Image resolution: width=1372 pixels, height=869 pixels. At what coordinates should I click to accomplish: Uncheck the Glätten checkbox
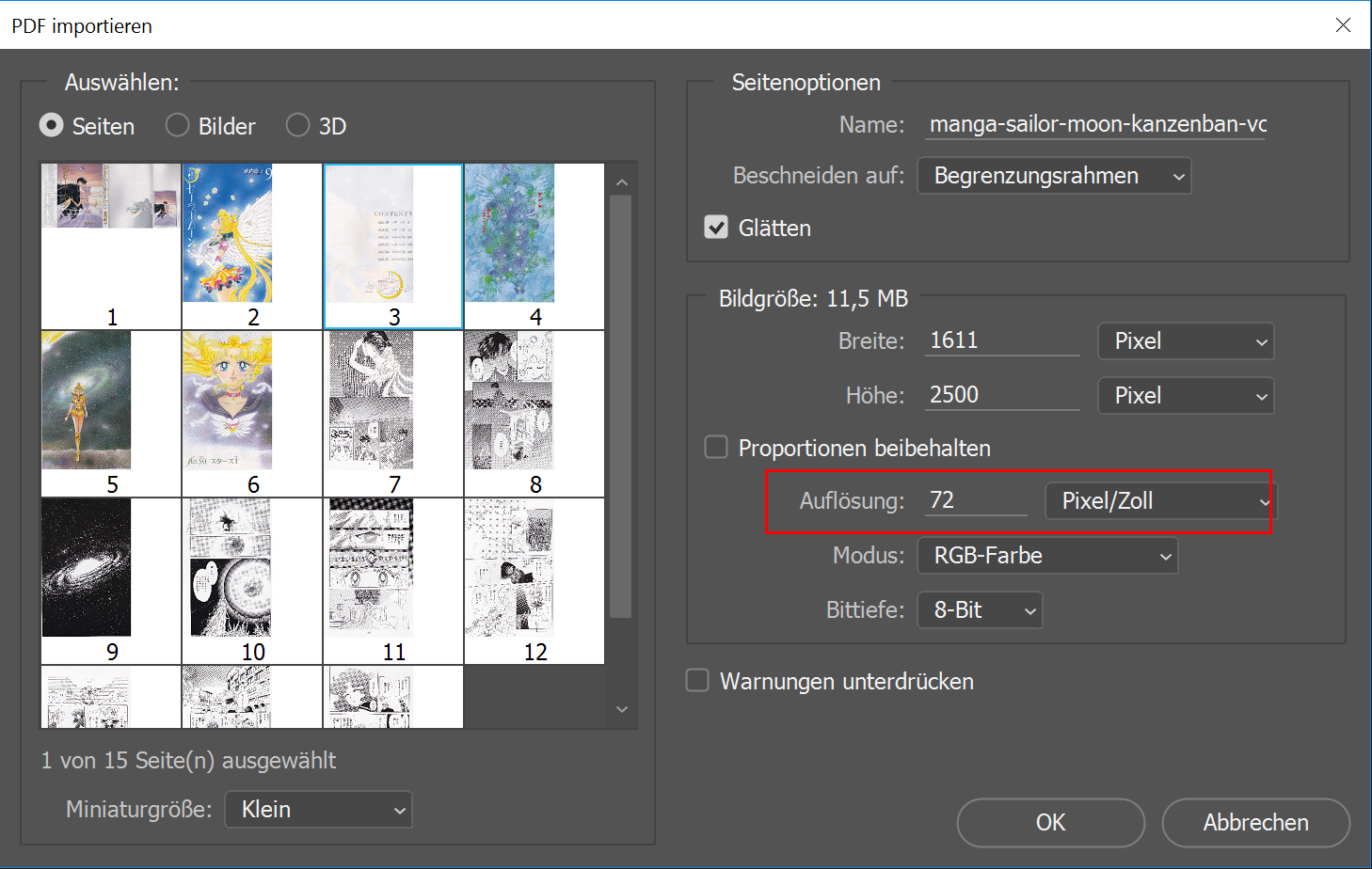pos(716,228)
